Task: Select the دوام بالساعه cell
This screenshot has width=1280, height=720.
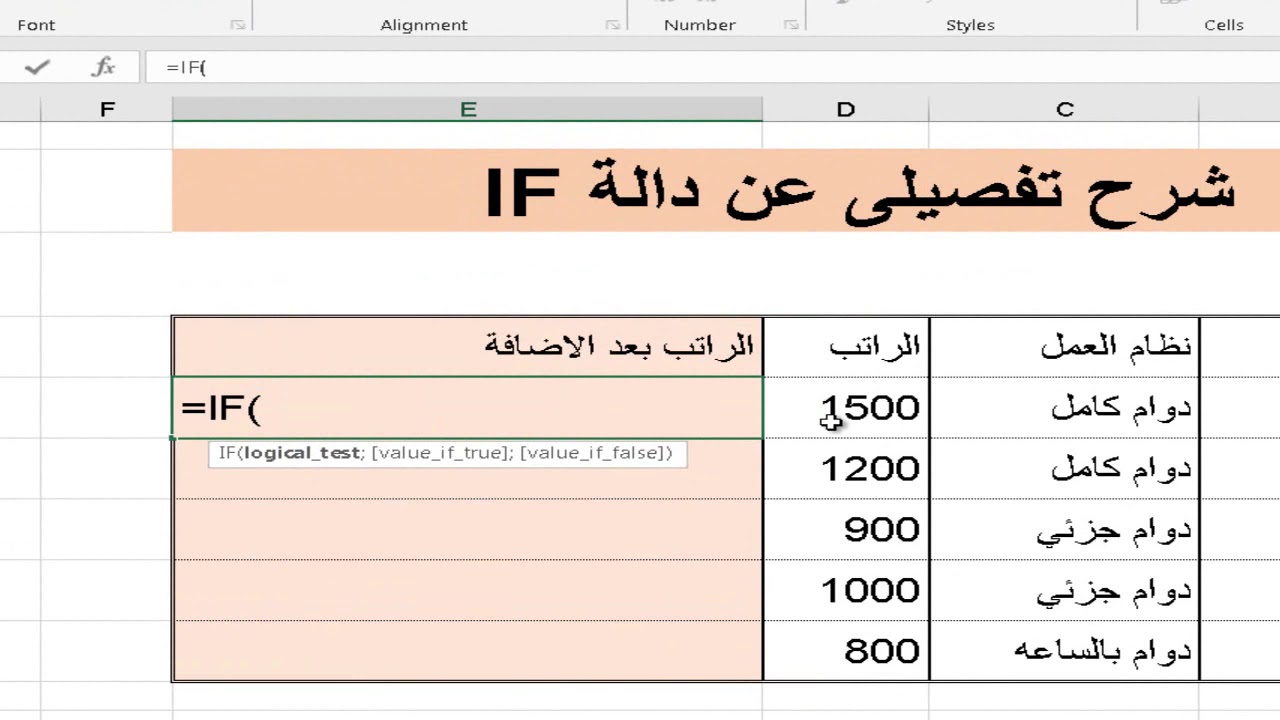Action: [x=1064, y=651]
